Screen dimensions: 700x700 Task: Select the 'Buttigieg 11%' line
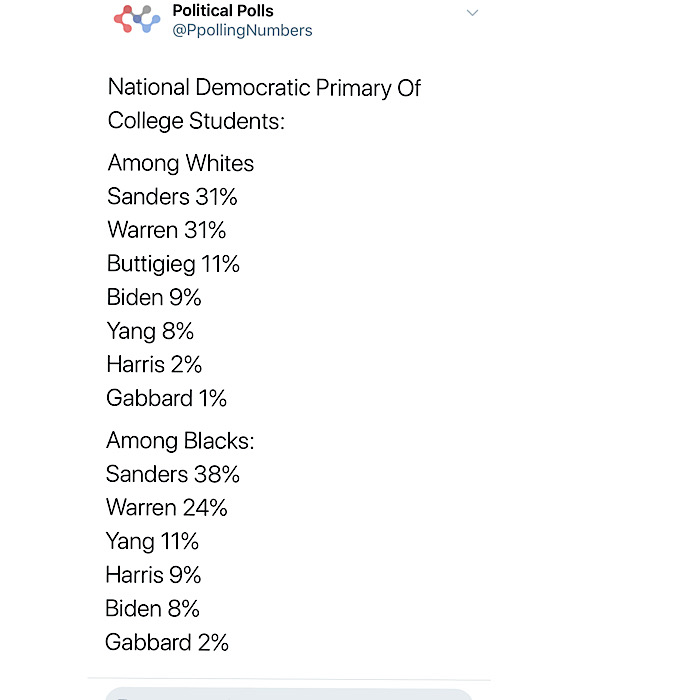click(x=173, y=264)
